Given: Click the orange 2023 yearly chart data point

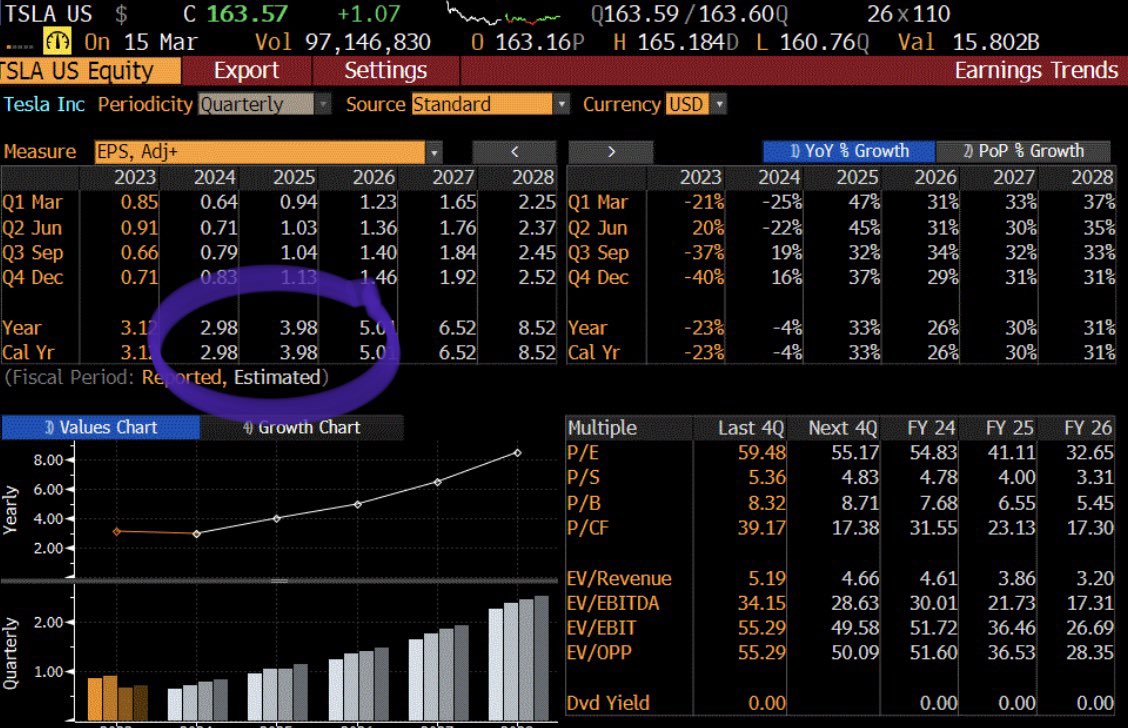Looking at the screenshot, I should coord(117,532).
